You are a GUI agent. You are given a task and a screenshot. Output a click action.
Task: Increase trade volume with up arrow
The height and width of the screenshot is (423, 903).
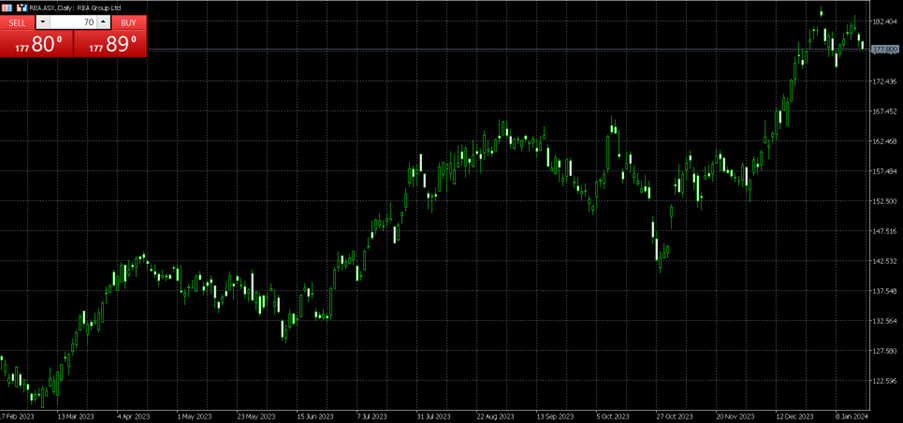(103, 22)
